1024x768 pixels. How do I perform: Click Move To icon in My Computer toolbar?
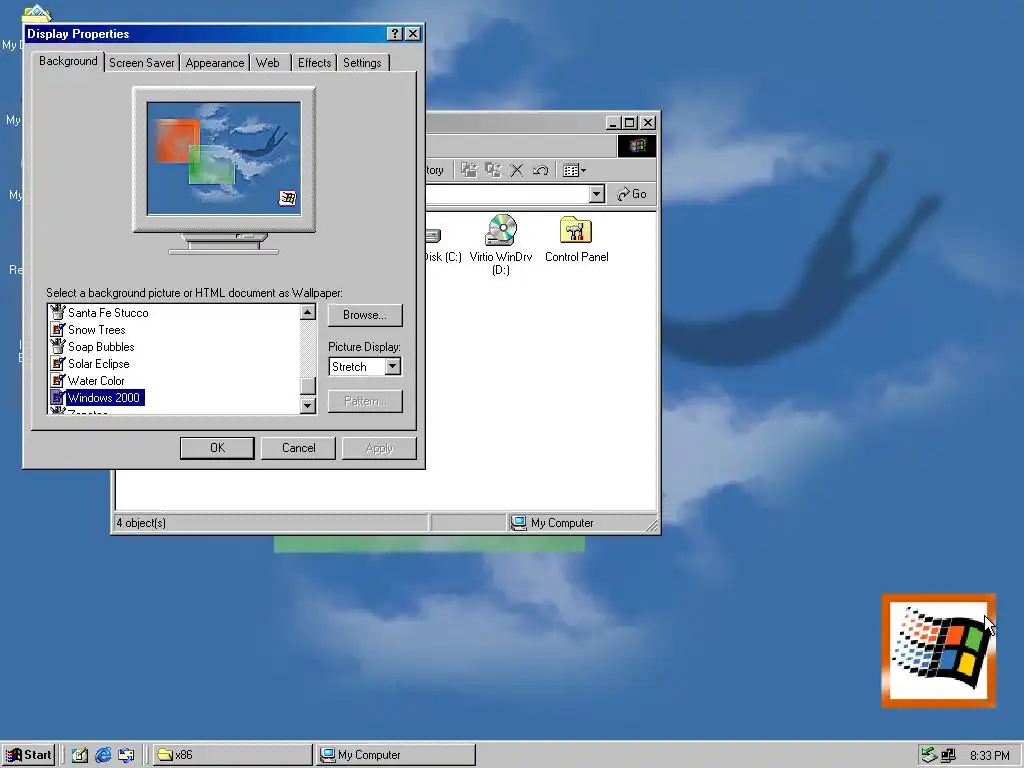468,170
